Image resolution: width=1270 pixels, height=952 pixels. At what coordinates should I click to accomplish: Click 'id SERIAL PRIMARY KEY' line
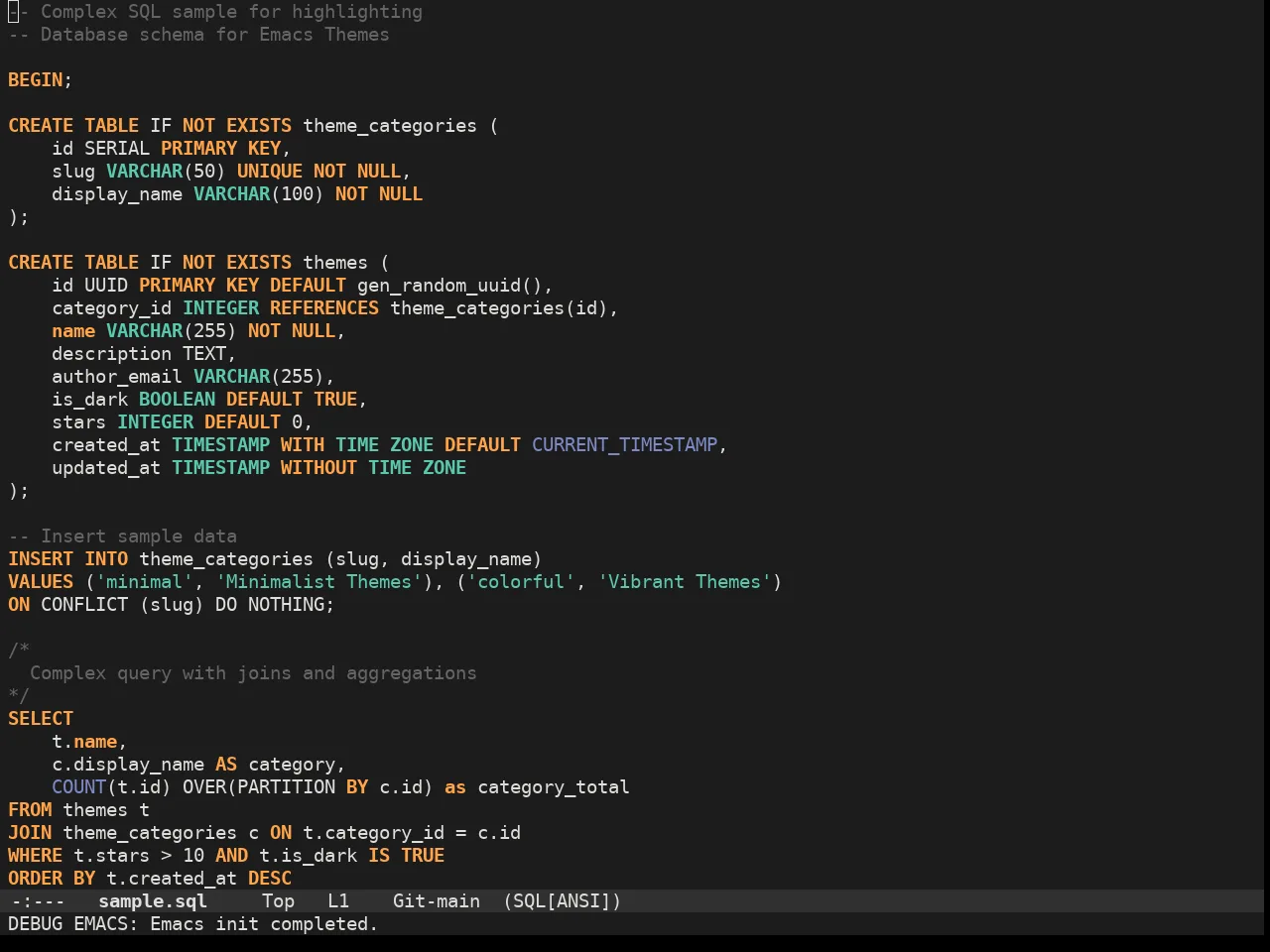(172, 149)
